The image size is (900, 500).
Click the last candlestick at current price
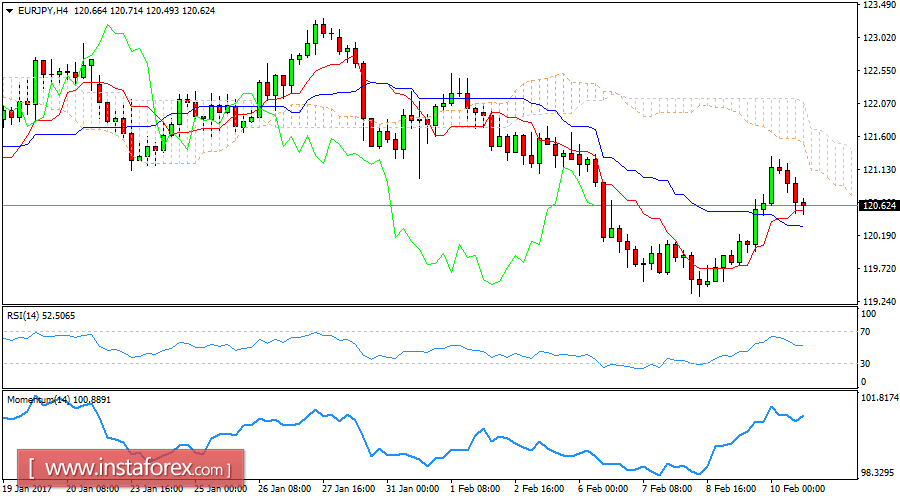[x=803, y=204]
